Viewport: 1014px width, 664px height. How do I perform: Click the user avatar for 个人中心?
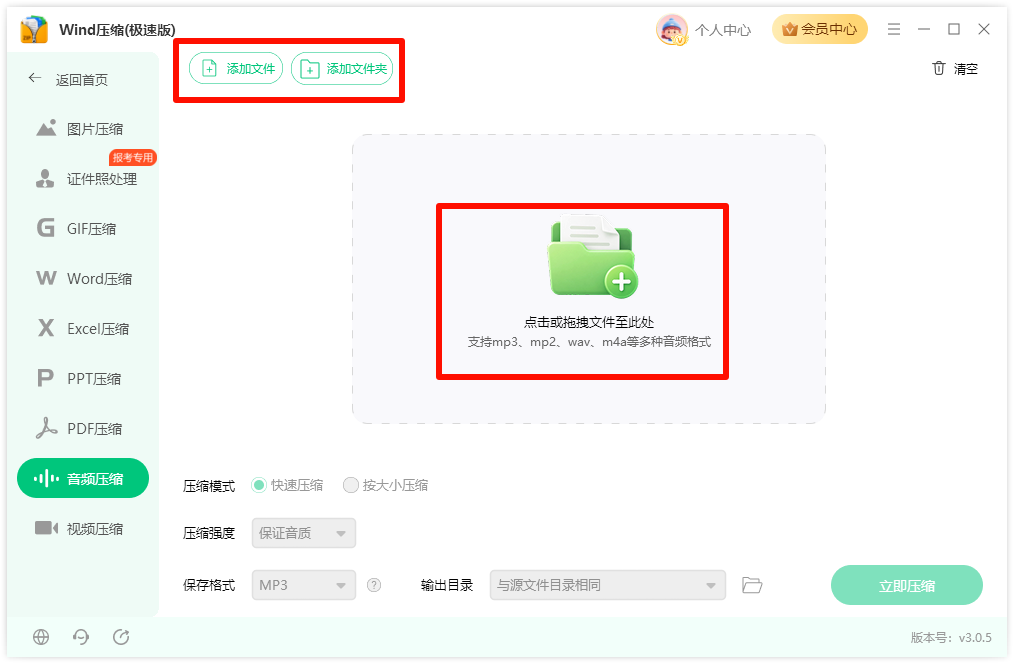671,30
